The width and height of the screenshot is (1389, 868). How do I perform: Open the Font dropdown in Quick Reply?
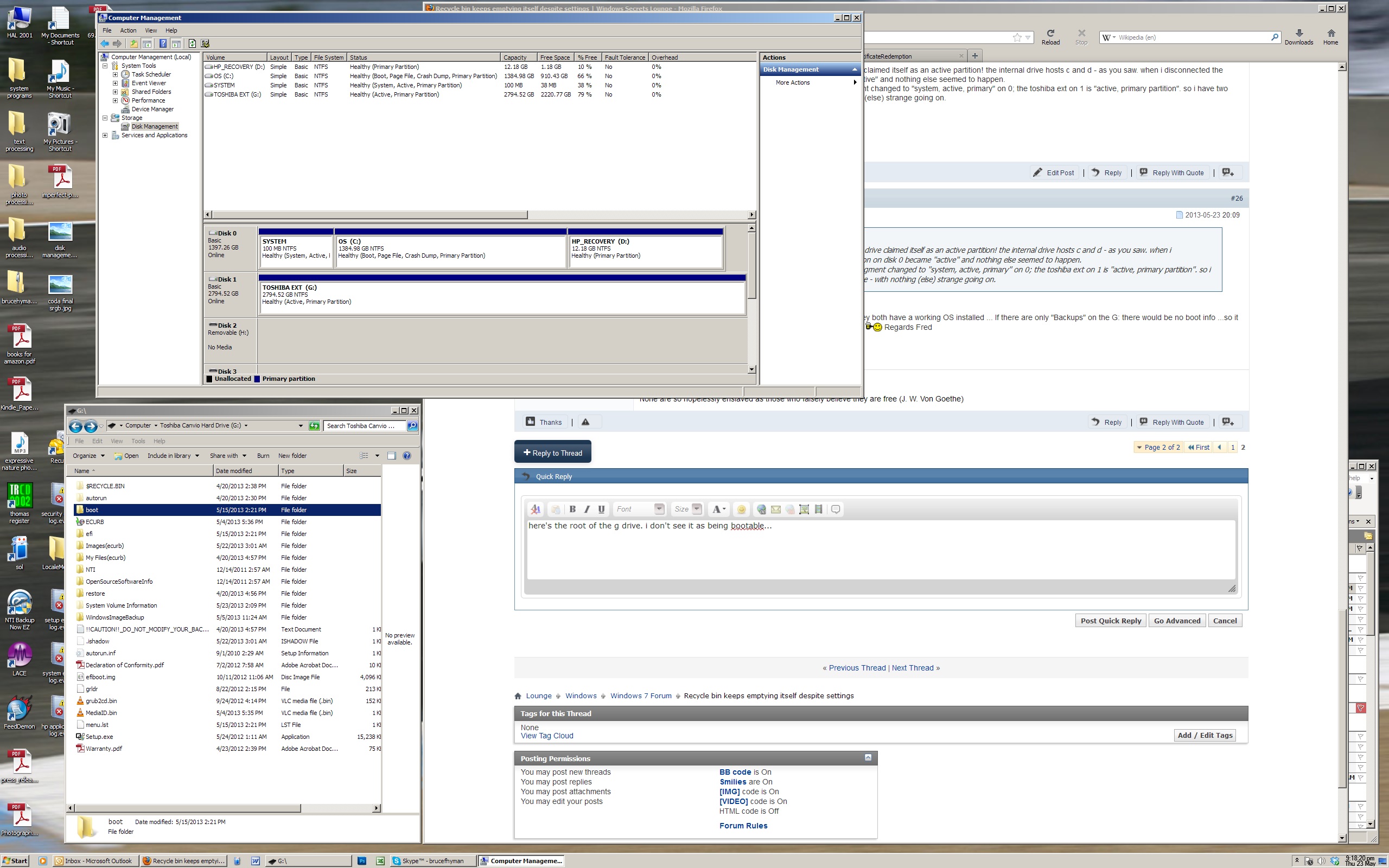click(x=659, y=509)
